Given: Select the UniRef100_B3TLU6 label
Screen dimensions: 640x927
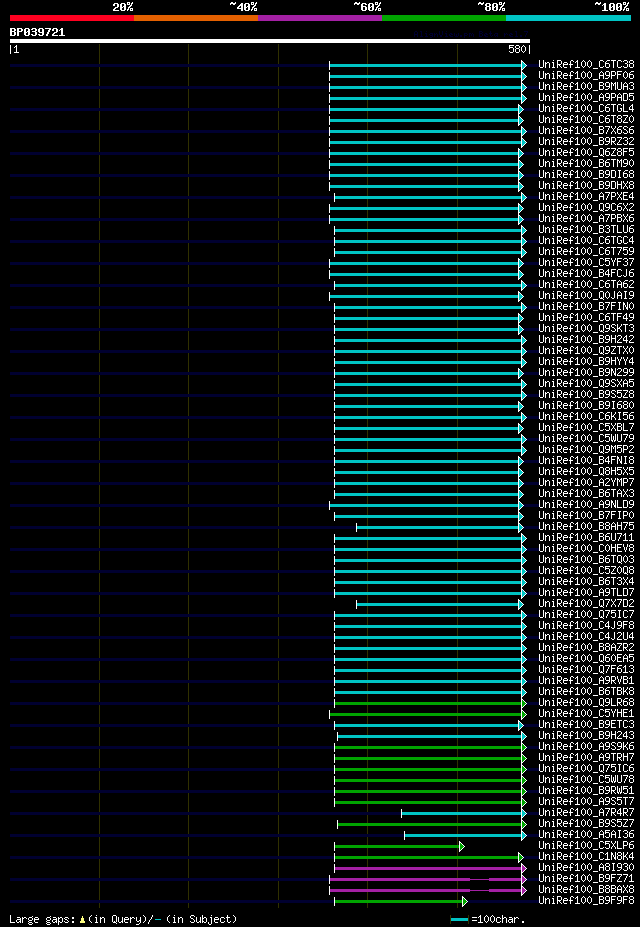Looking at the screenshot, I should tap(586, 230).
